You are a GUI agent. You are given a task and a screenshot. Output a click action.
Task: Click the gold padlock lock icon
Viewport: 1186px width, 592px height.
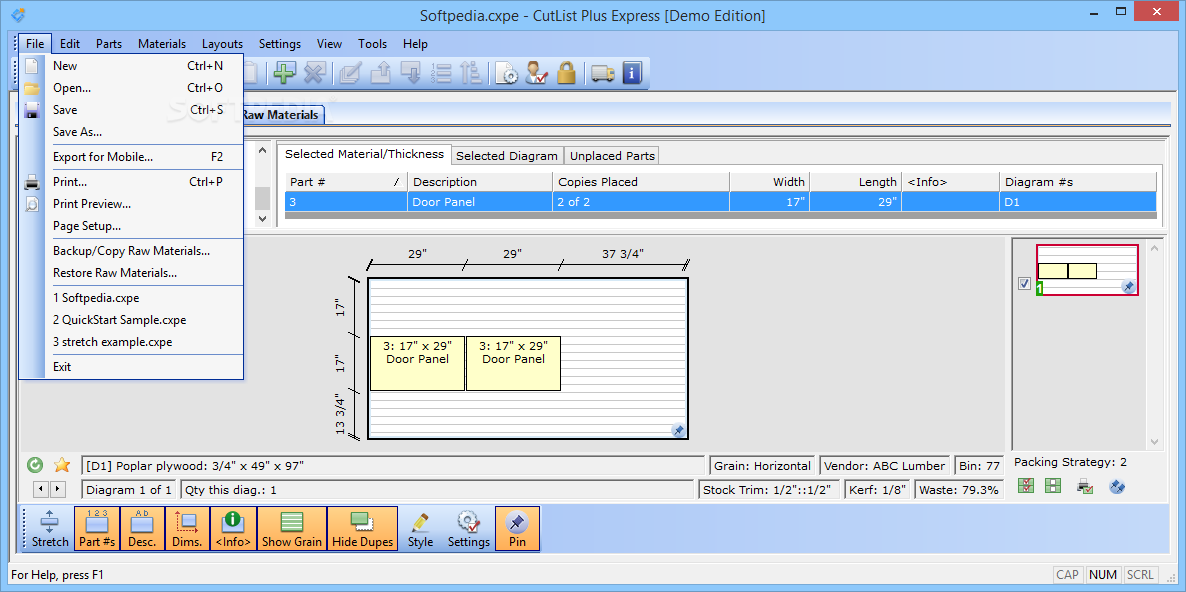(x=567, y=73)
